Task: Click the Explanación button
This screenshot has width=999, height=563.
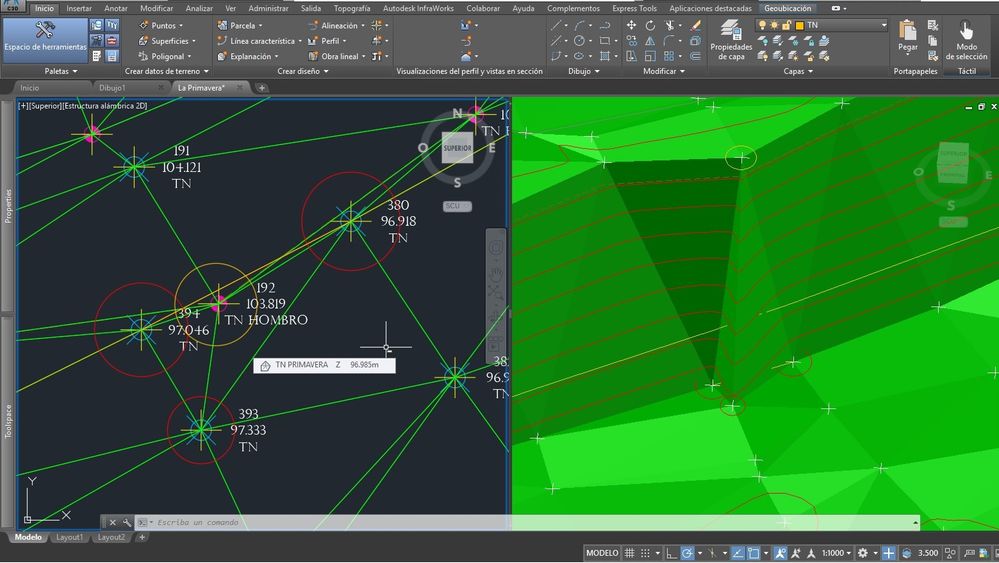Action: [247, 56]
